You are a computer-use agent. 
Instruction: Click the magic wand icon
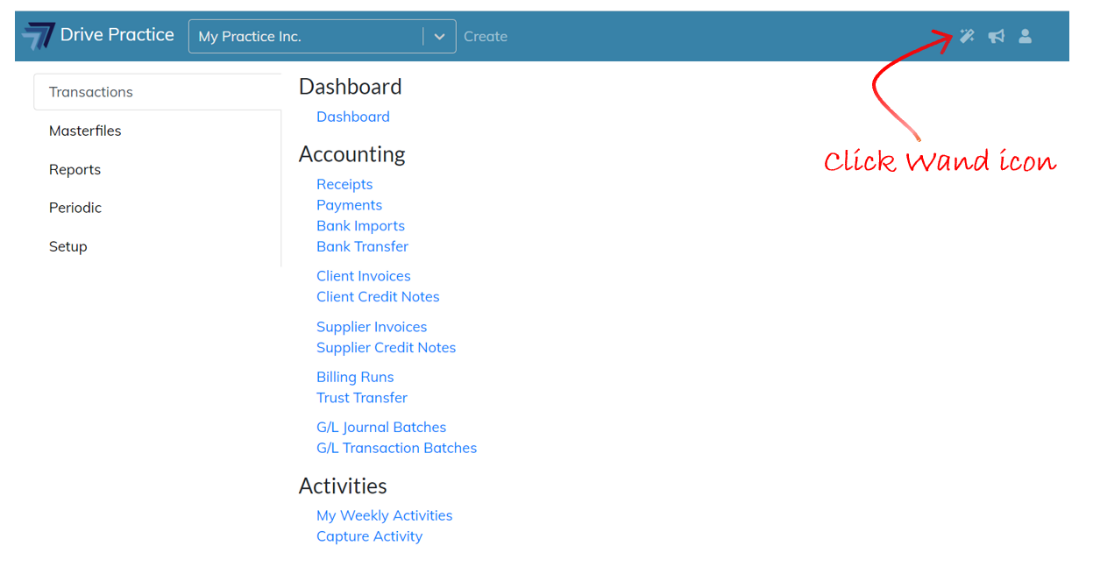pos(967,36)
